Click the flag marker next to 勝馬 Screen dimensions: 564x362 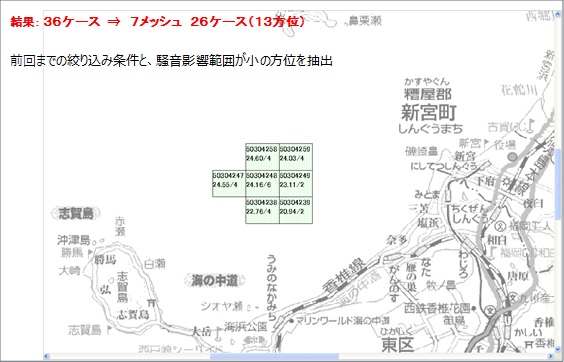coord(90,252)
